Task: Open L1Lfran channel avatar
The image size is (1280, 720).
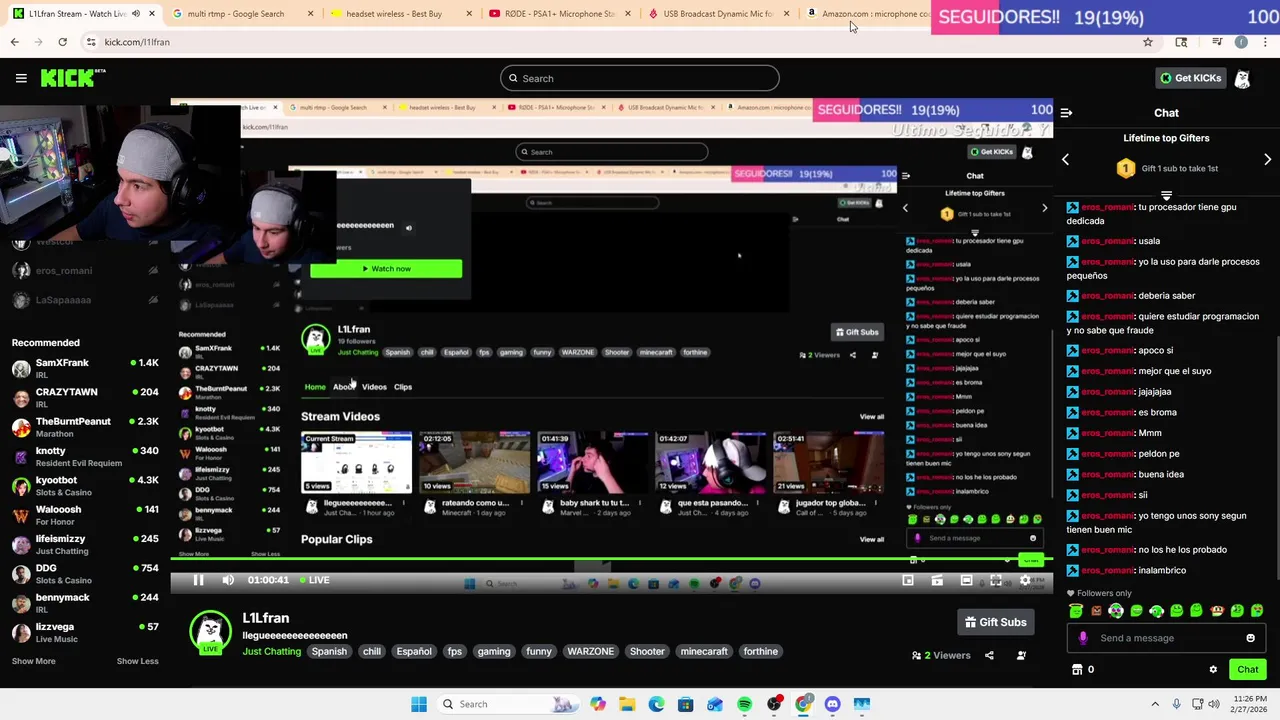Action: (210, 632)
